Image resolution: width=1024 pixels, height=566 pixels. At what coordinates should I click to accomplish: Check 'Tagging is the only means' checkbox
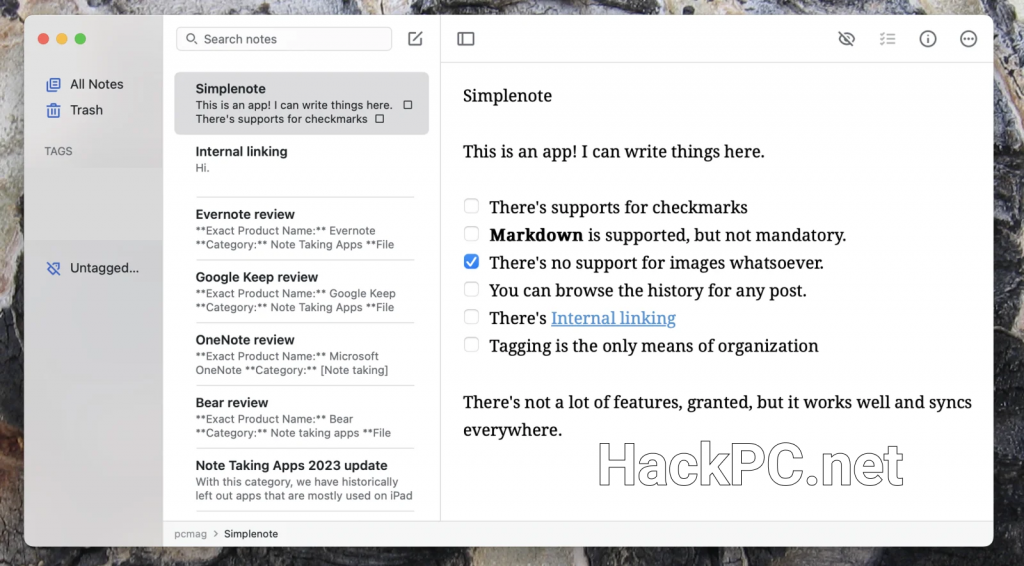(471, 345)
